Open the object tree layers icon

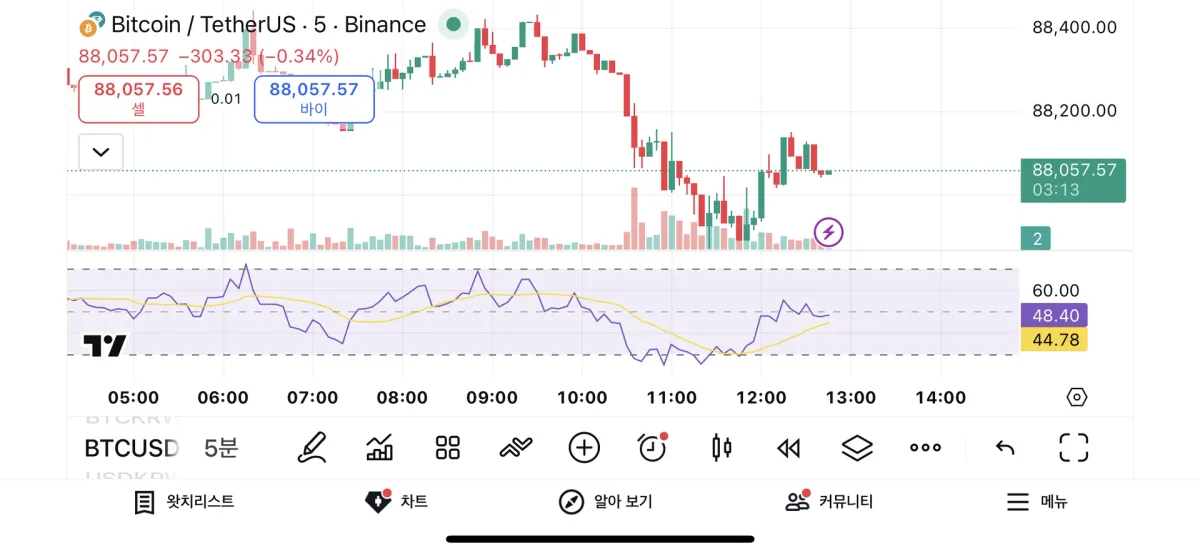857,447
